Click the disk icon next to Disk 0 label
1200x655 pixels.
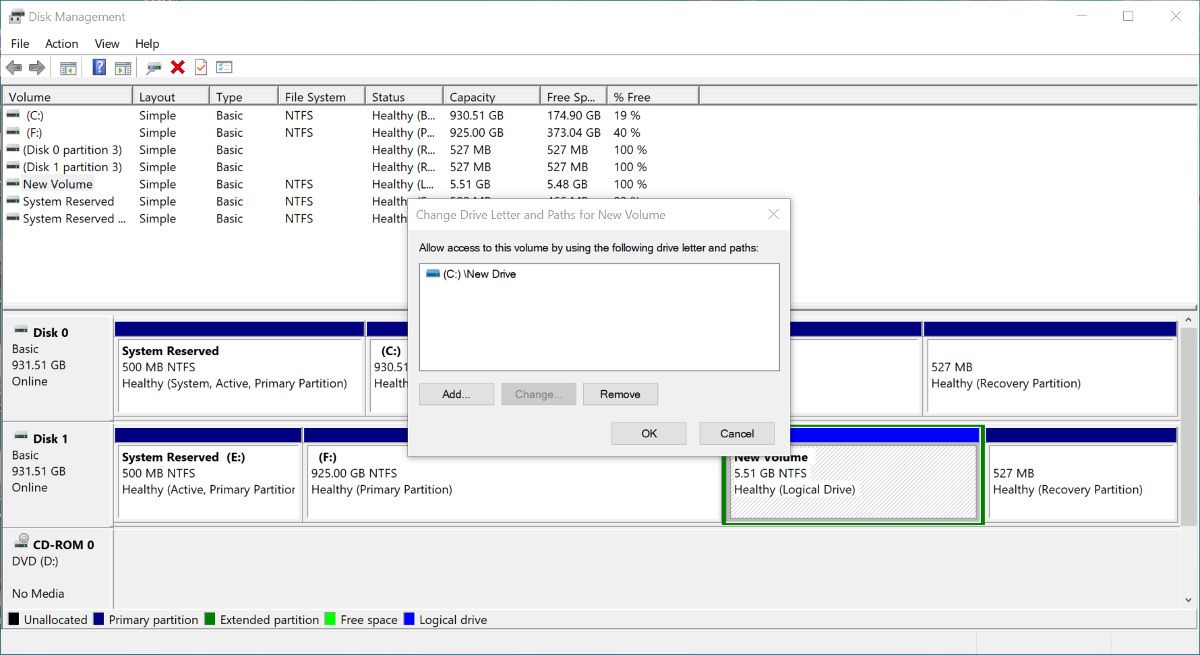click(x=20, y=331)
